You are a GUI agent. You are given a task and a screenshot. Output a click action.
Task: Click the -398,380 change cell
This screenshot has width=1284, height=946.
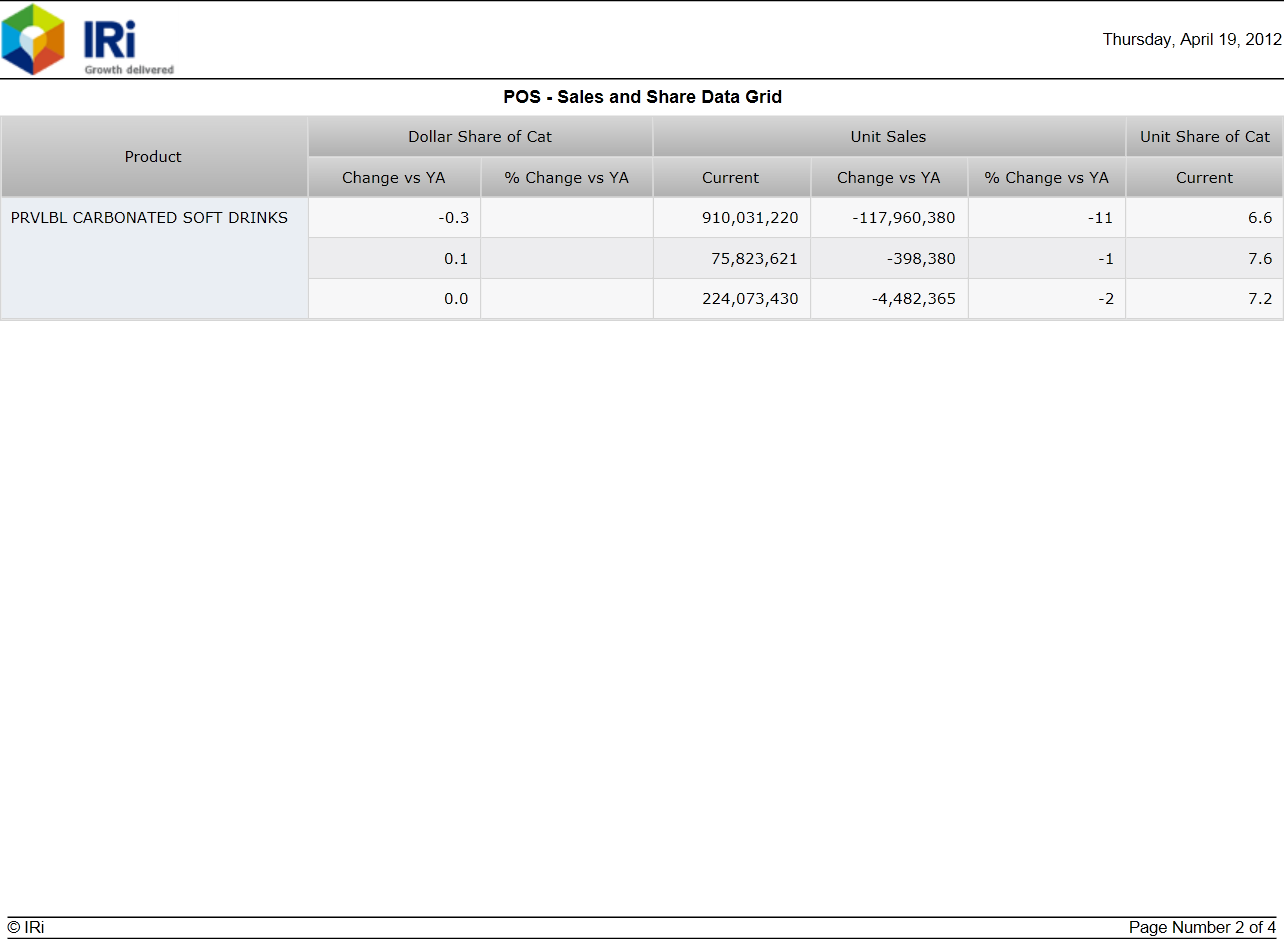point(889,259)
